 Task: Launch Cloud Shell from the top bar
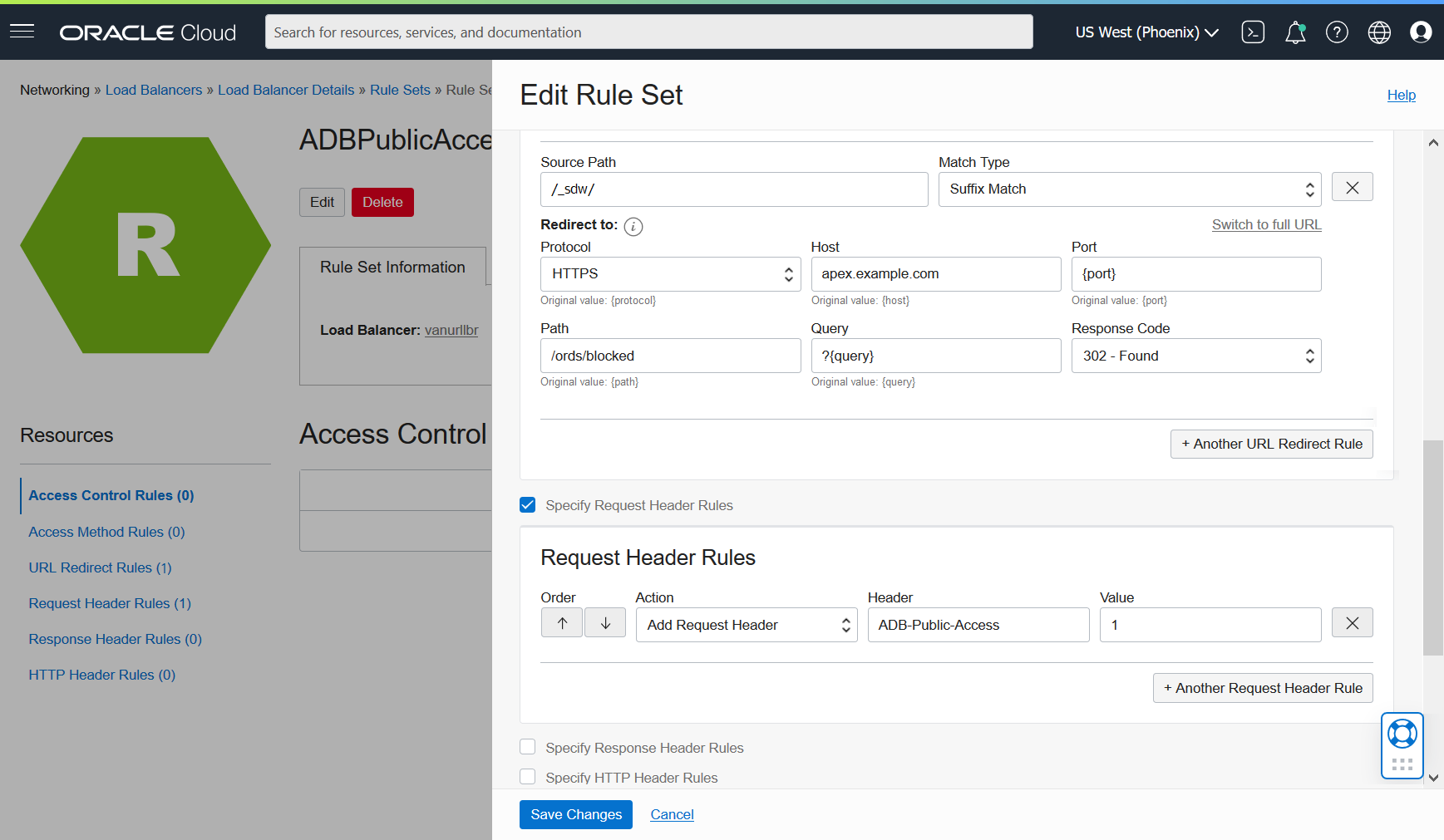1253,32
